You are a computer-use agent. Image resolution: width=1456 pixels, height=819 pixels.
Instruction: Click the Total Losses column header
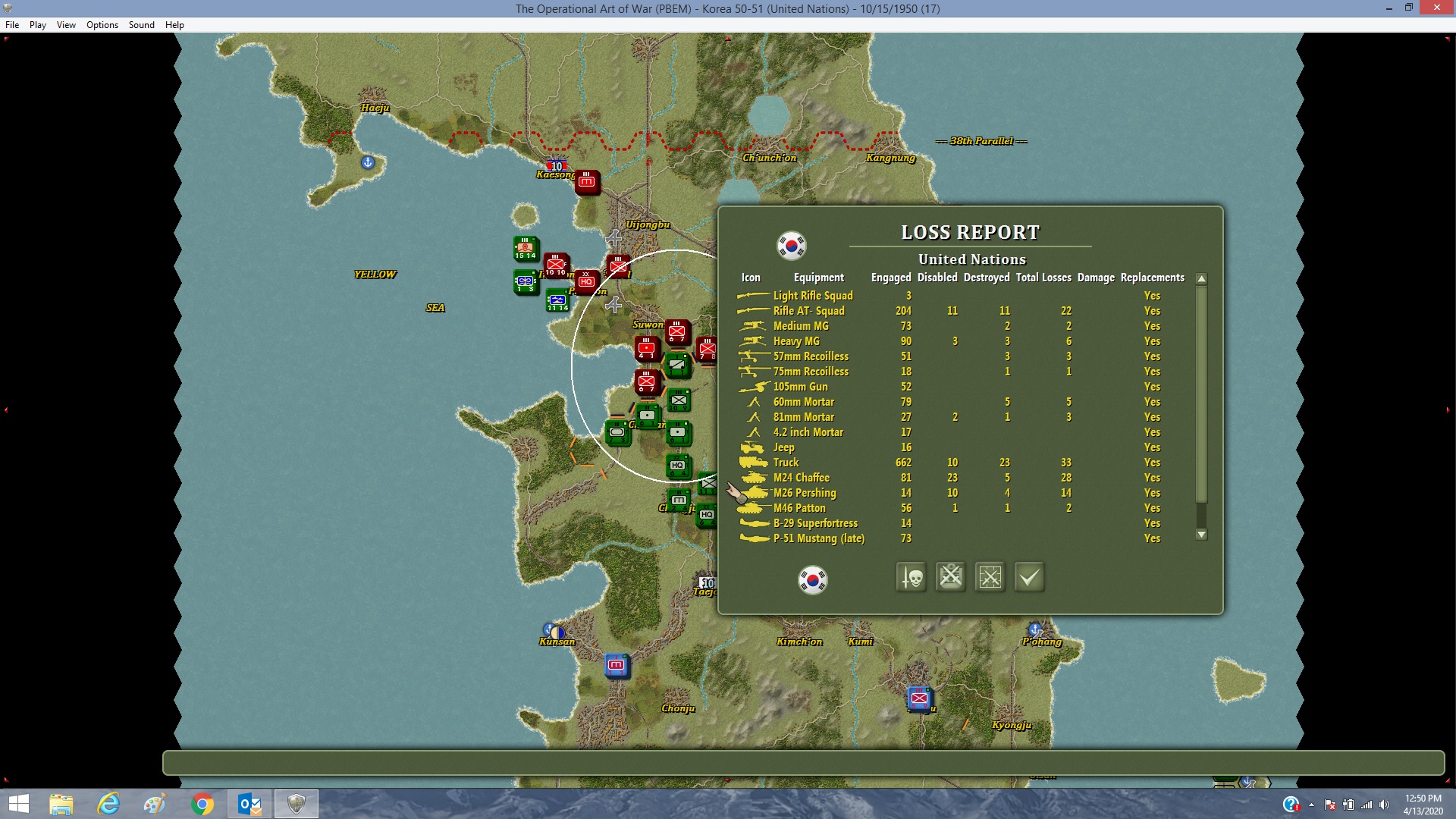click(1043, 278)
